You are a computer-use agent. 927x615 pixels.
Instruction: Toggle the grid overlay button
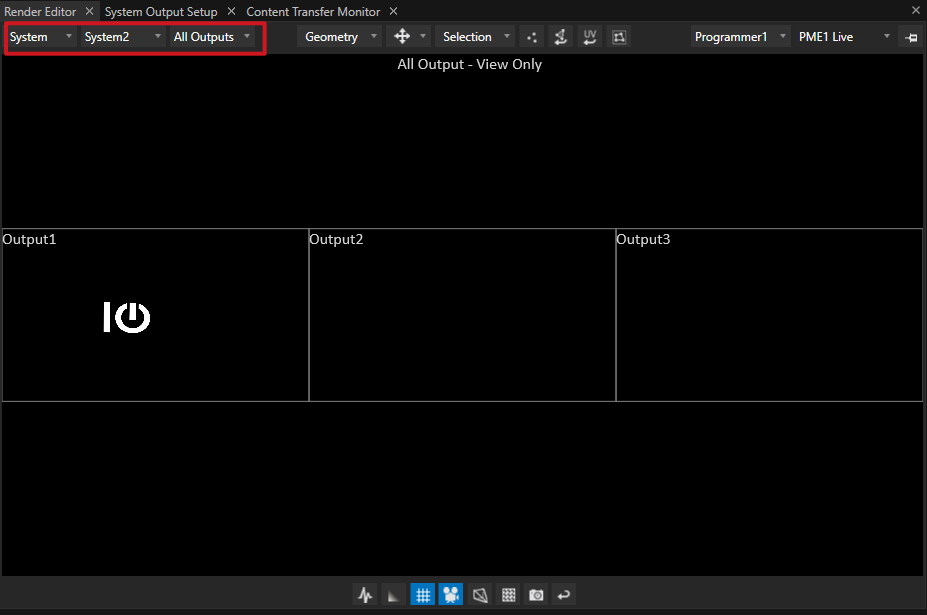[422, 594]
